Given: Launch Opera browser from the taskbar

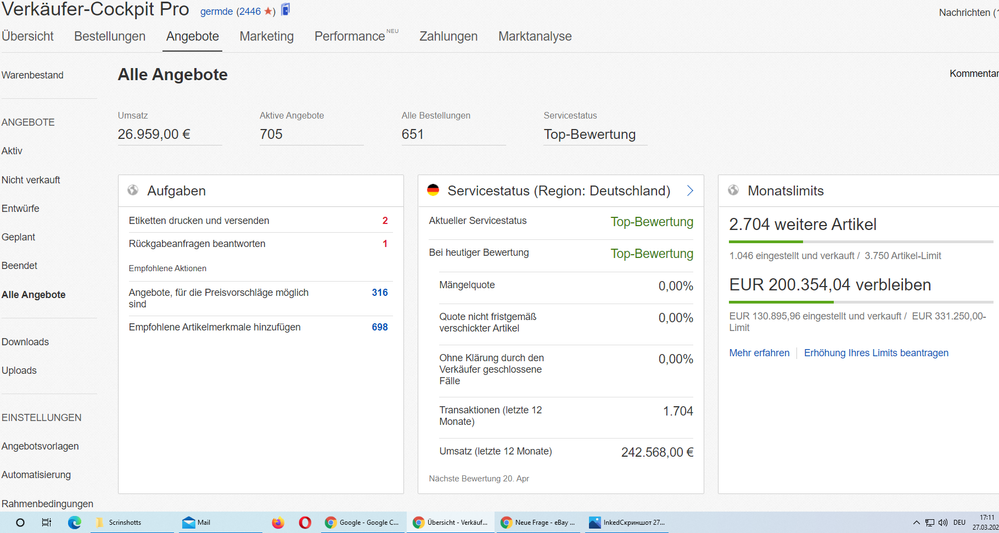Looking at the screenshot, I should click(304, 522).
